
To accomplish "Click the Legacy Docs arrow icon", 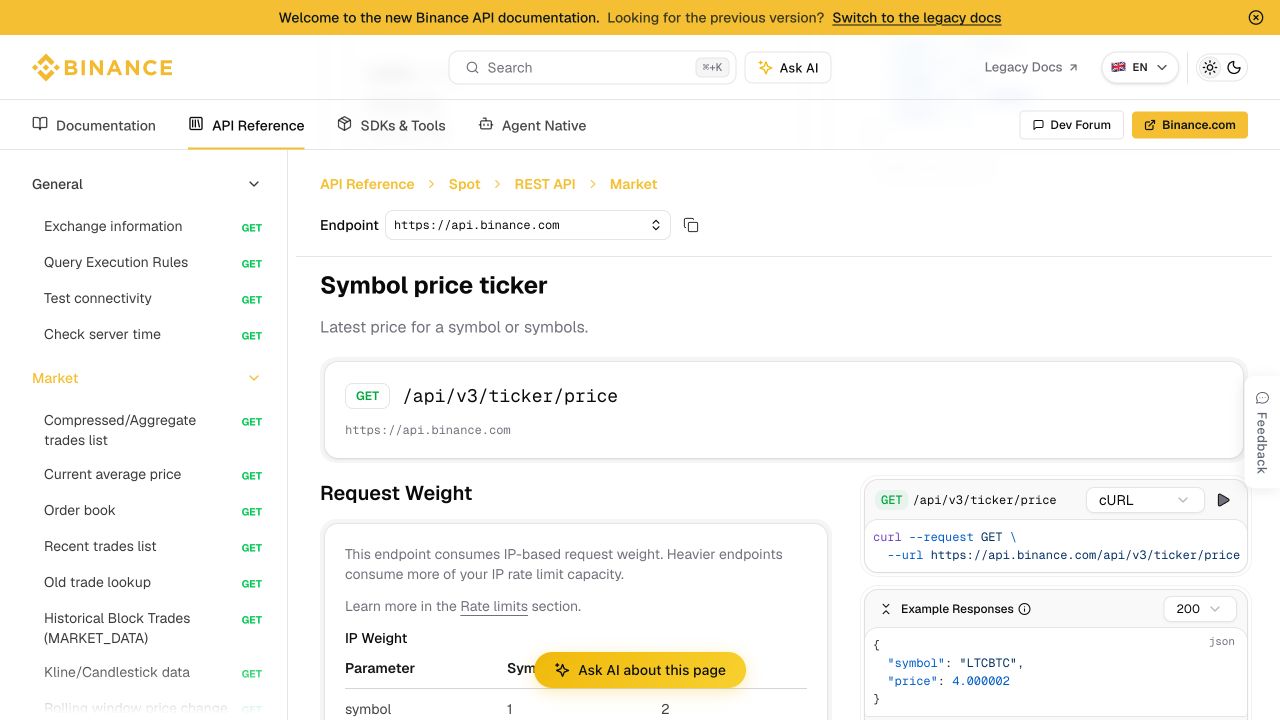I will [1073, 68].
